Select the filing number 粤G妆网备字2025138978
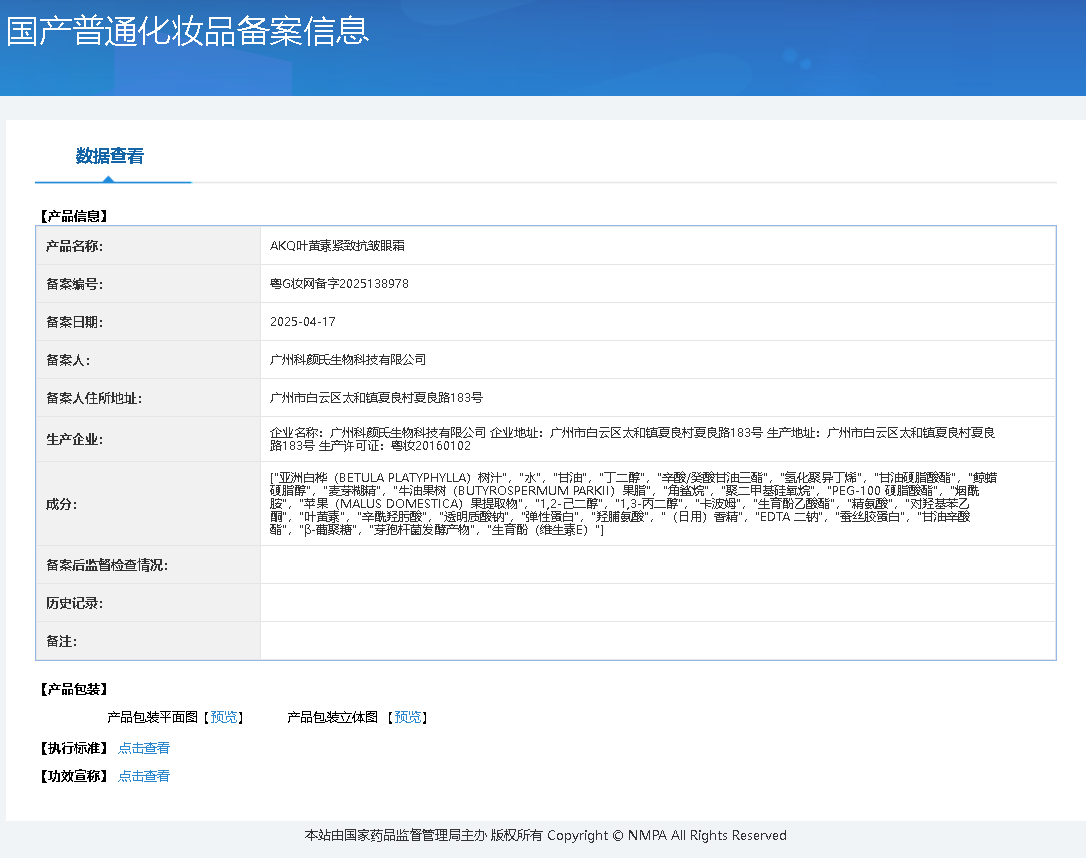The image size is (1086, 858). (340, 283)
